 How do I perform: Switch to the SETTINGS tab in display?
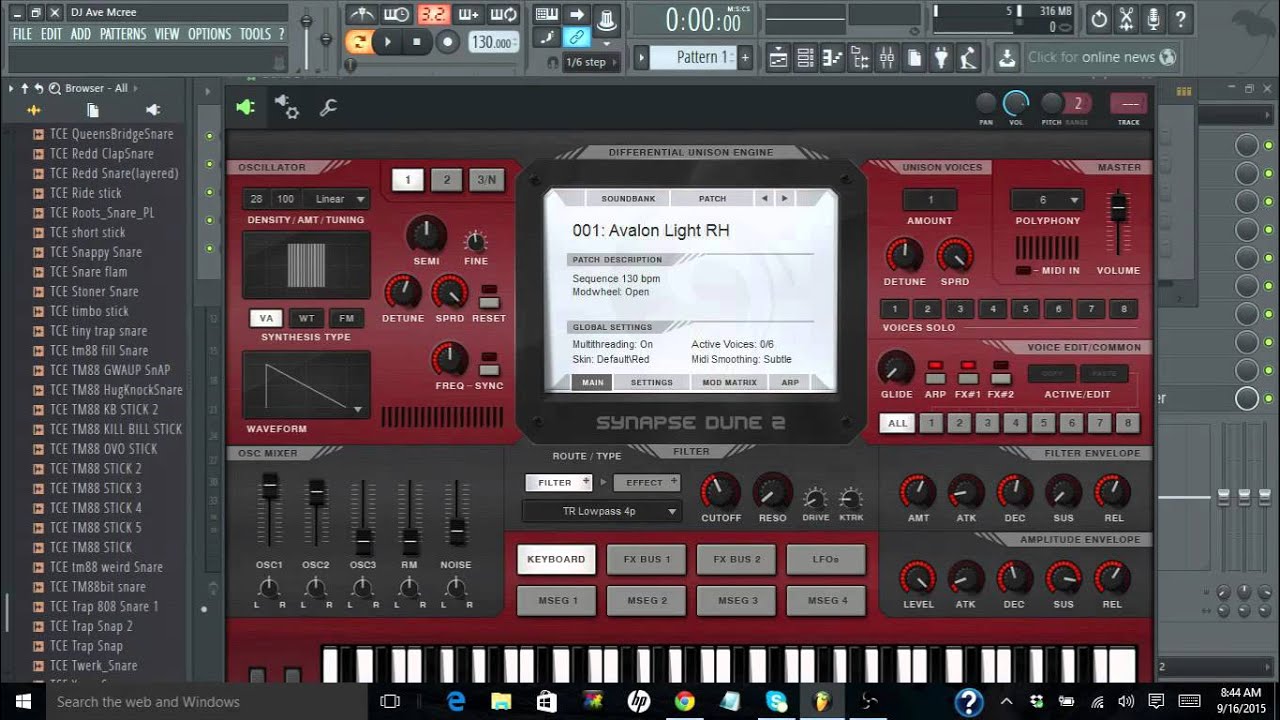point(651,382)
